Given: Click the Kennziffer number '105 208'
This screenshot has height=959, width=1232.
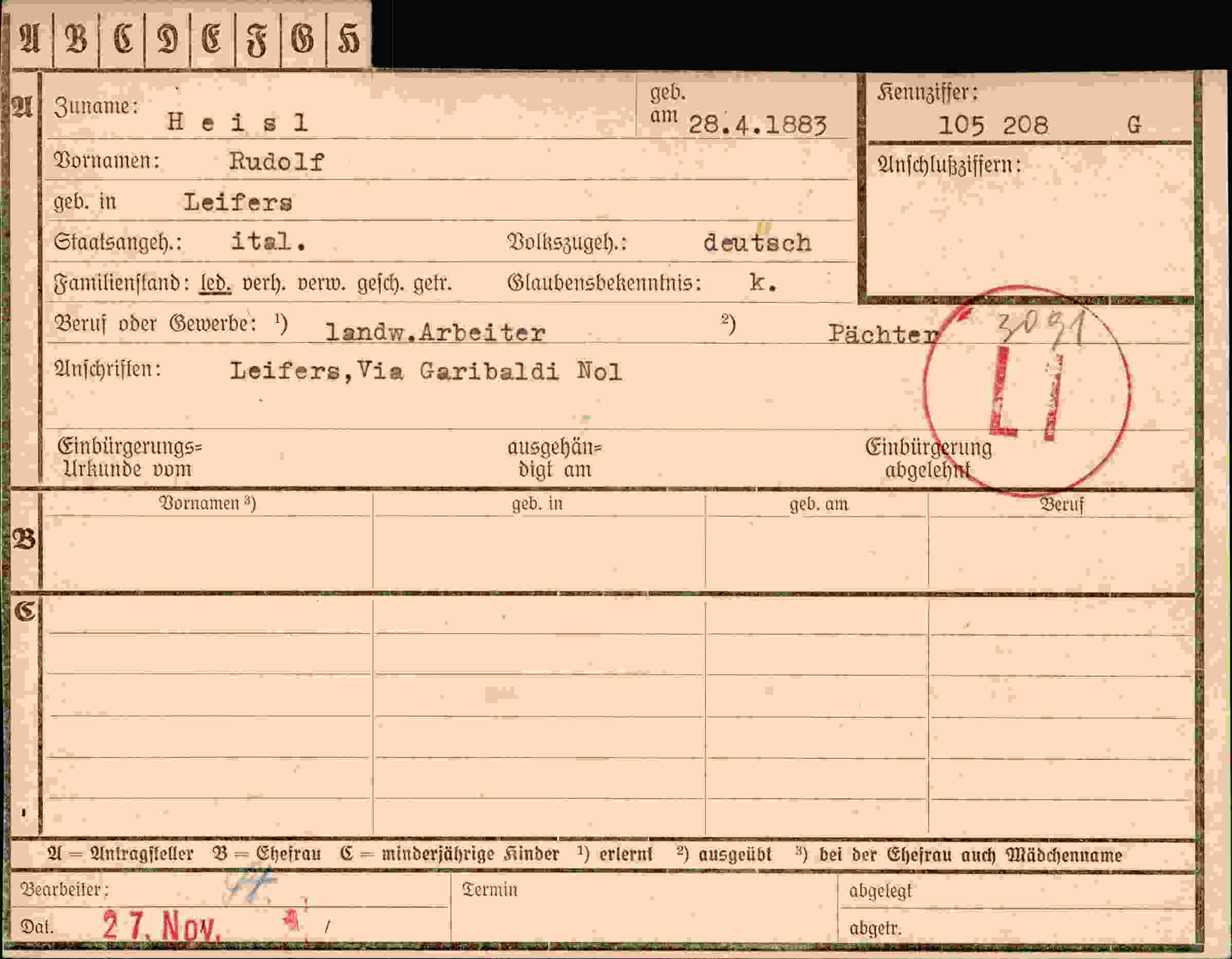Looking at the screenshot, I should point(993,124).
